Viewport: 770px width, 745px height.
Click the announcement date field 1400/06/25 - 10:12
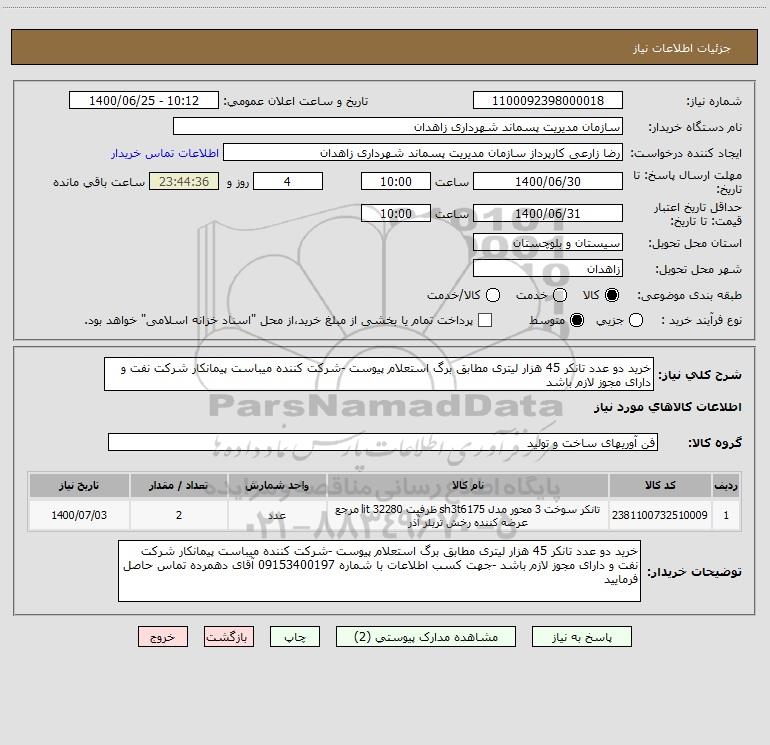pos(144,101)
